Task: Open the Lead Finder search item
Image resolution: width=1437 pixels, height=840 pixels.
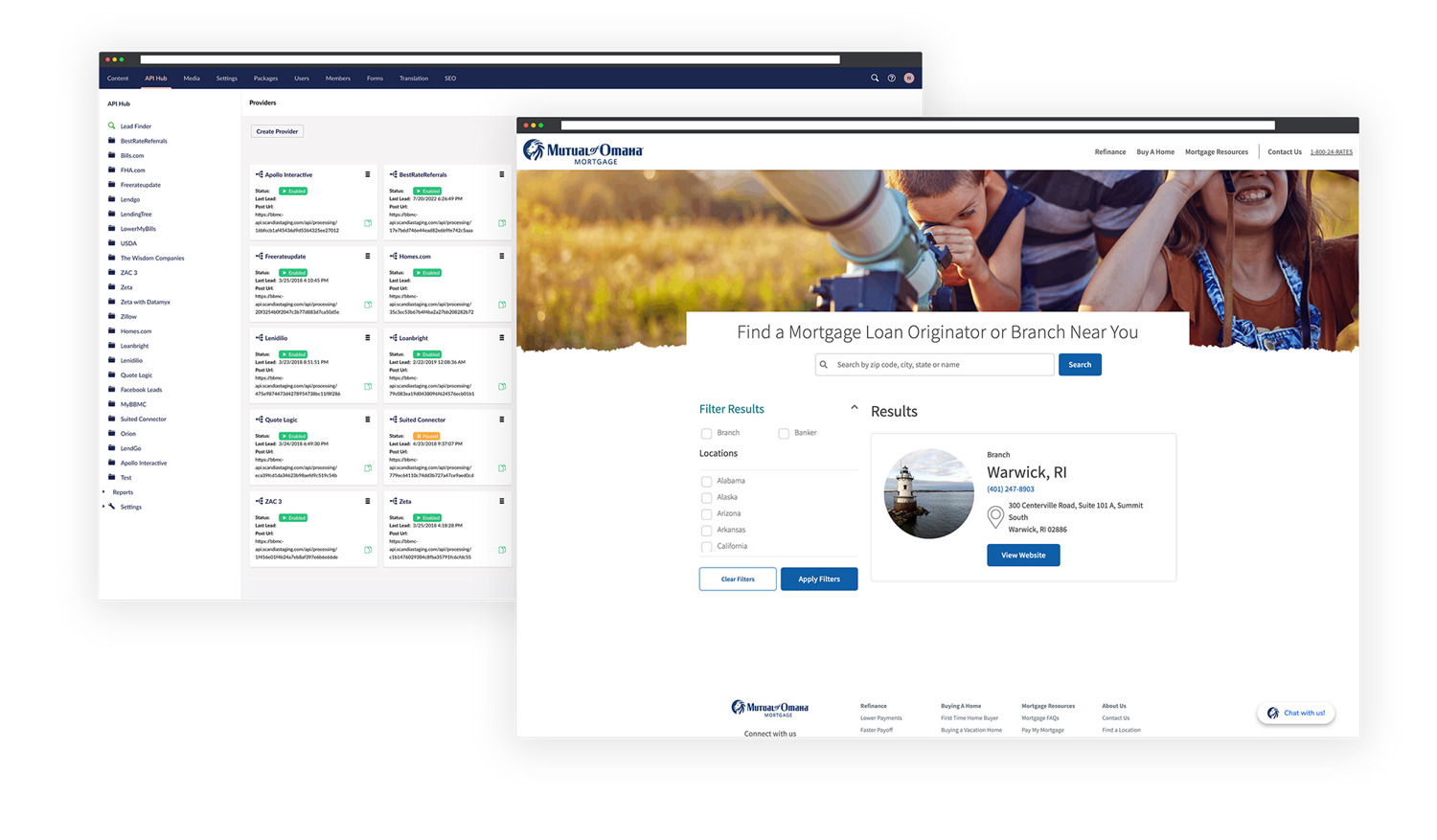Action: point(135,126)
